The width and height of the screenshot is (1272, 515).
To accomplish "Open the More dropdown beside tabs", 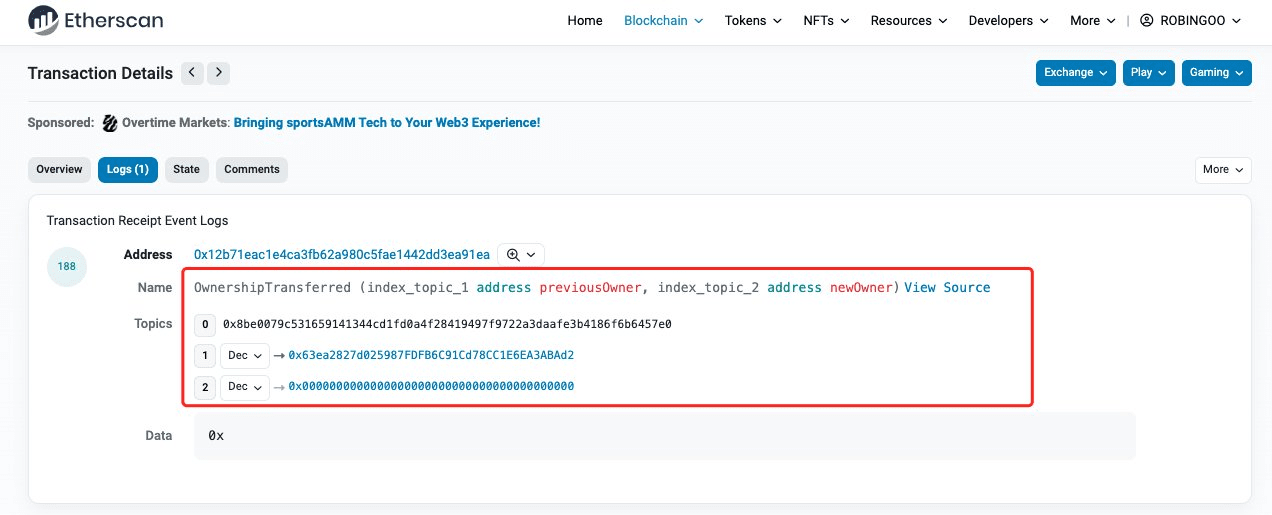I will coord(1222,170).
